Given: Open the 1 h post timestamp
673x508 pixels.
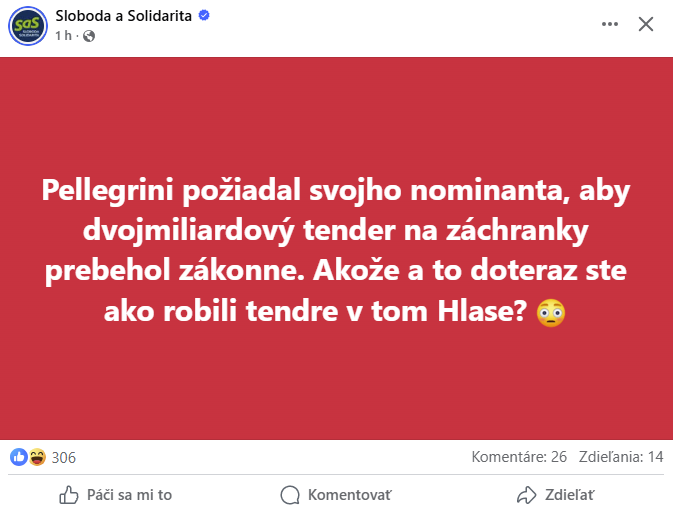Looking at the screenshot, I should (64, 36).
